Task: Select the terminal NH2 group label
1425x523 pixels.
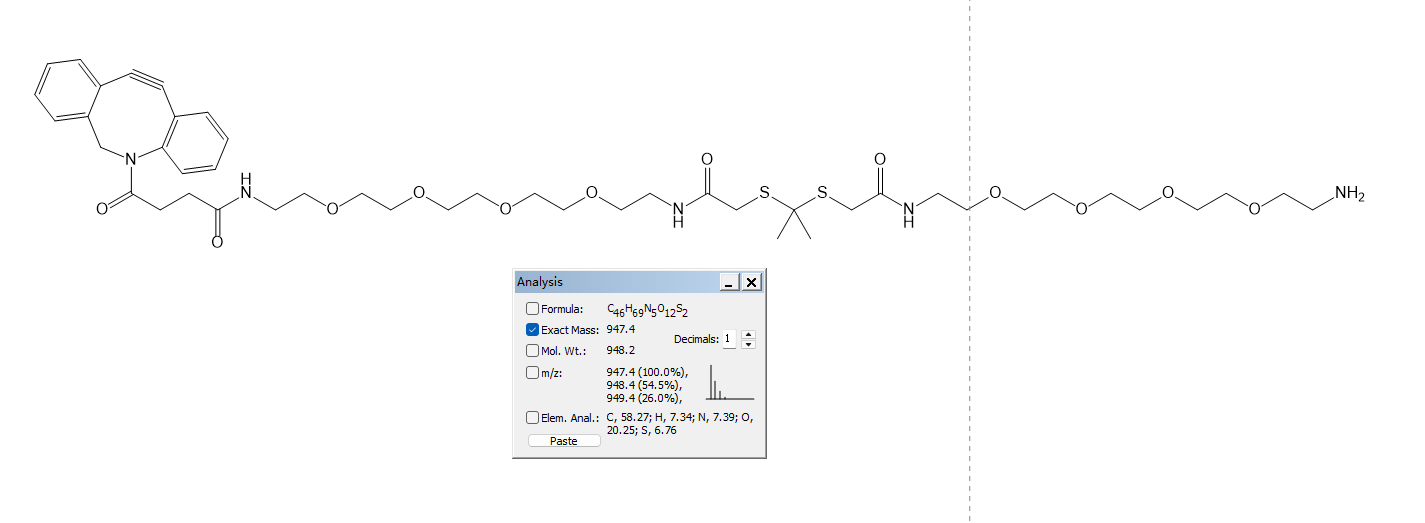Action: pos(1350,195)
